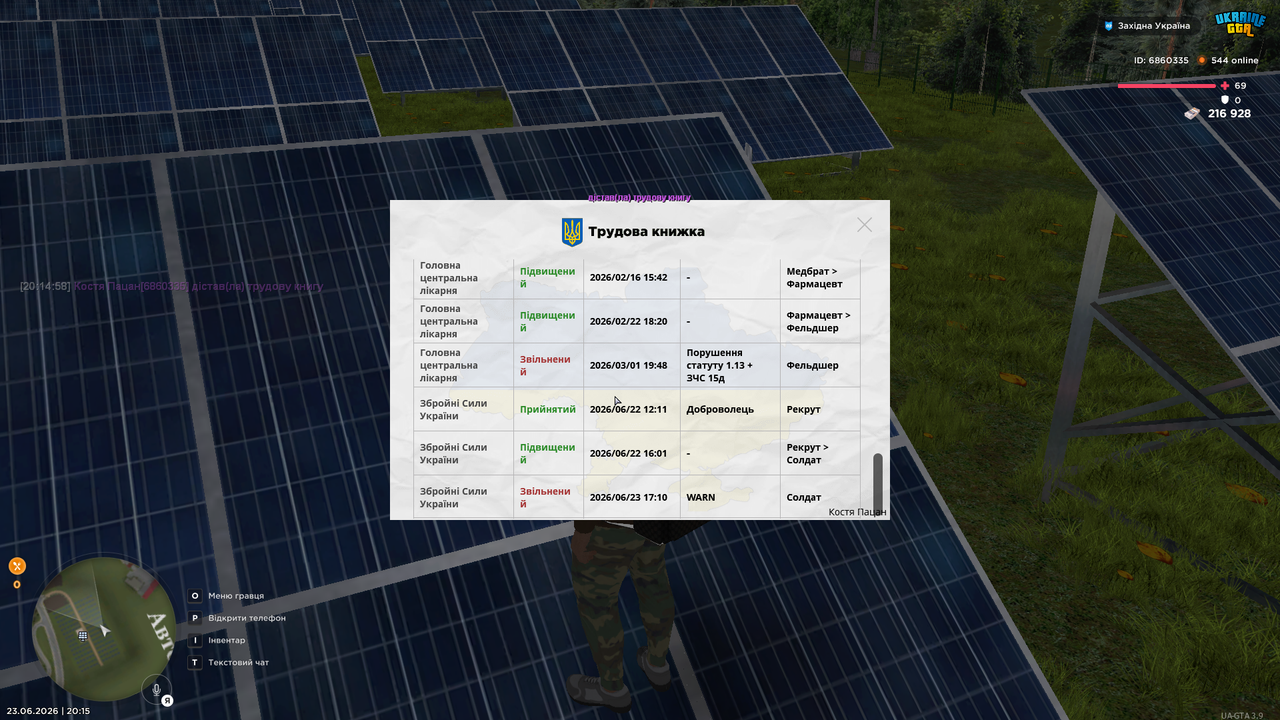Click the orange online players dot

click(x=1202, y=60)
